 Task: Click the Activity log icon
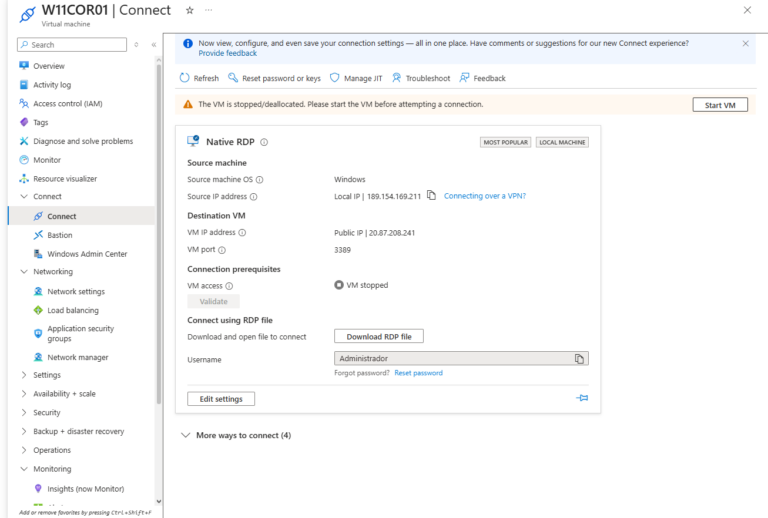tap(24, 85)
